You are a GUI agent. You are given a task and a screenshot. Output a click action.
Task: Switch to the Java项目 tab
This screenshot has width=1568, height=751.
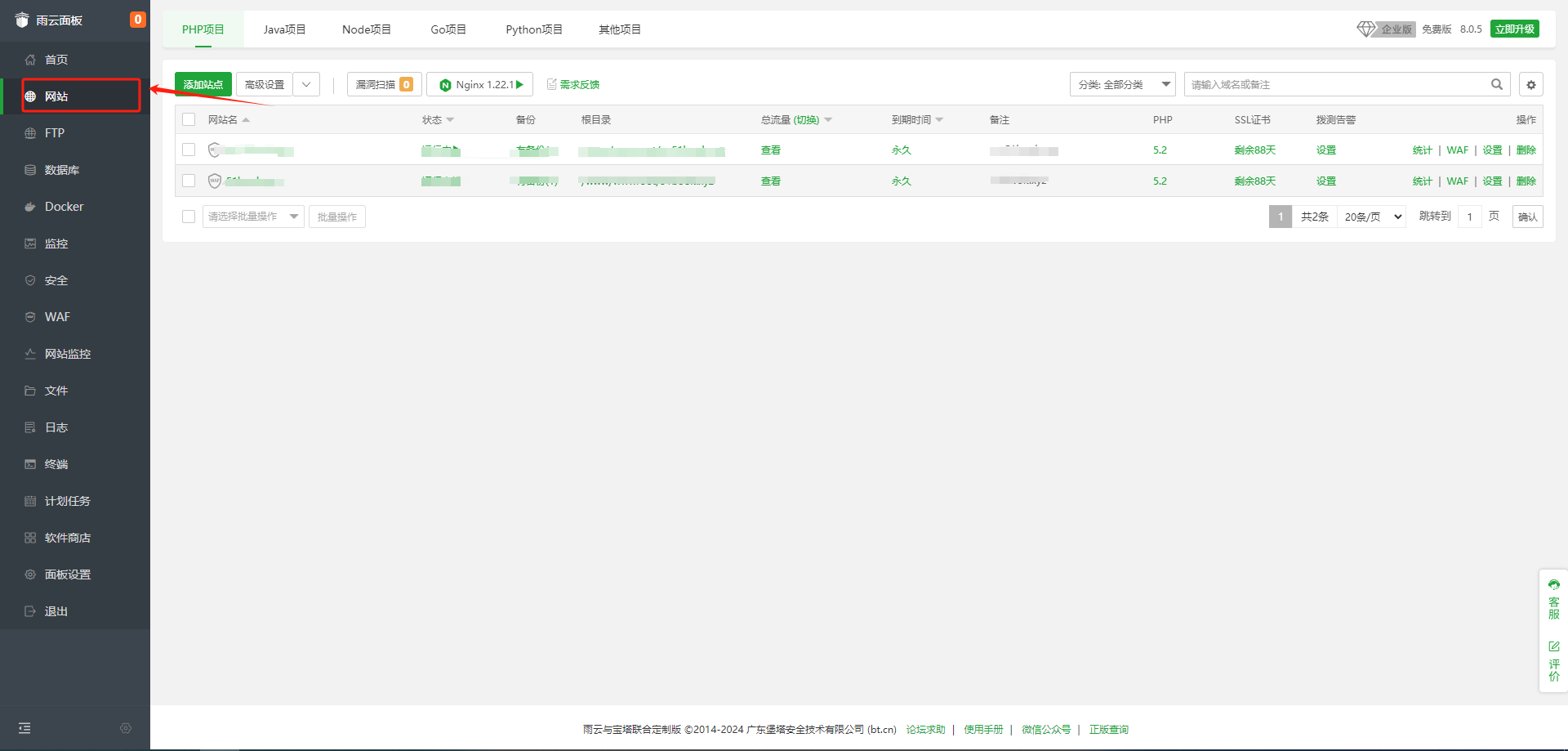point(284,29)
